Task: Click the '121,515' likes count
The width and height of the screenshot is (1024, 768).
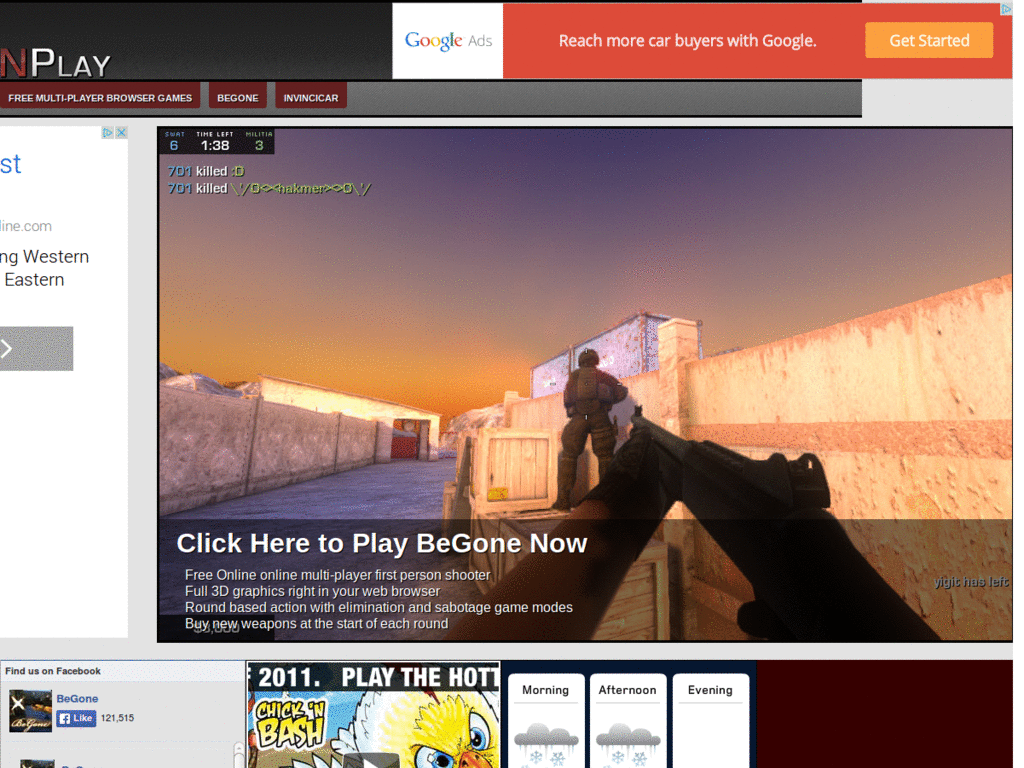Action: click(118, 718)
